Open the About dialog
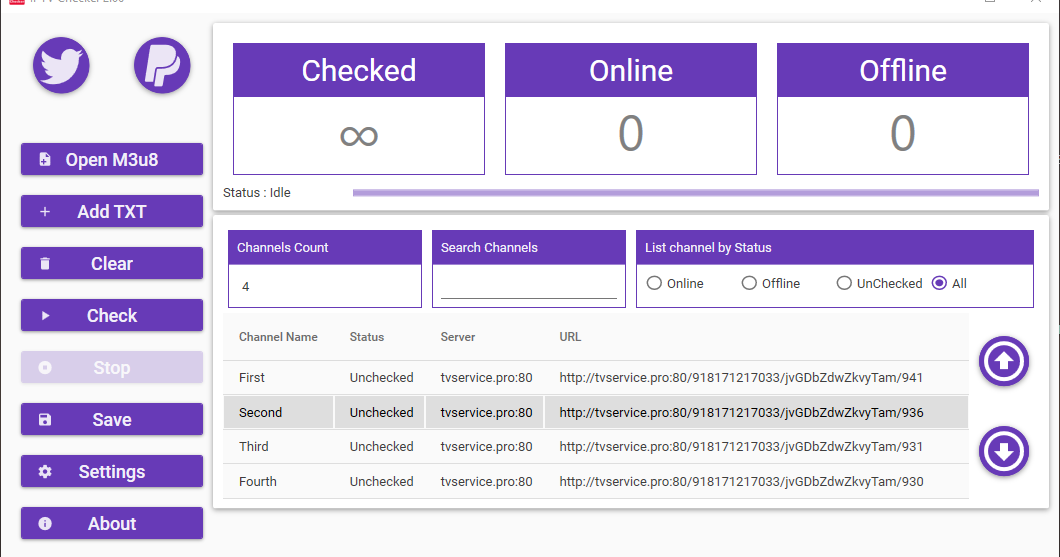The width and height of the screenshot is (1060, 557). (x=112, y=523)
